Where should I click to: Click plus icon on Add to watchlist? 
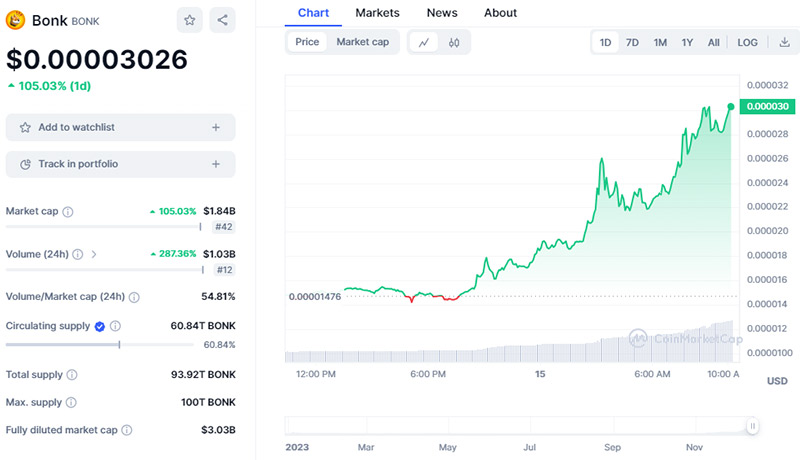216,127
